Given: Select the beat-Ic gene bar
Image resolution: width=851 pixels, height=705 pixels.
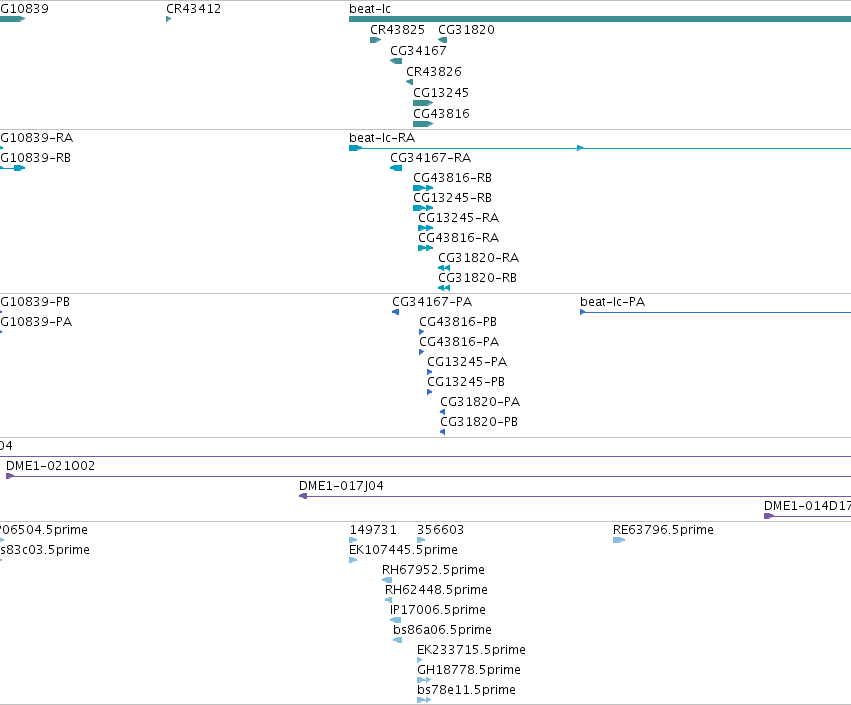Looking at the screenshot, I should click(600, 19).
